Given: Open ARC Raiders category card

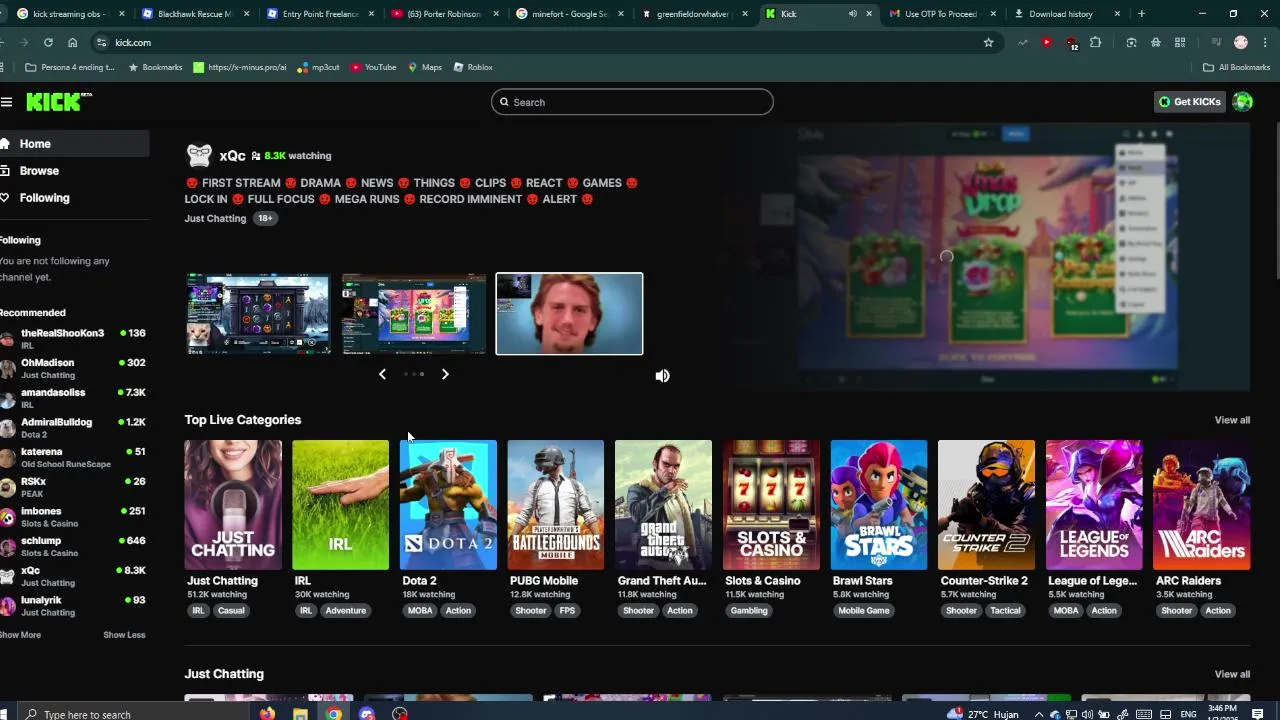Looking at the screenshot, I should coord(1202,505).
